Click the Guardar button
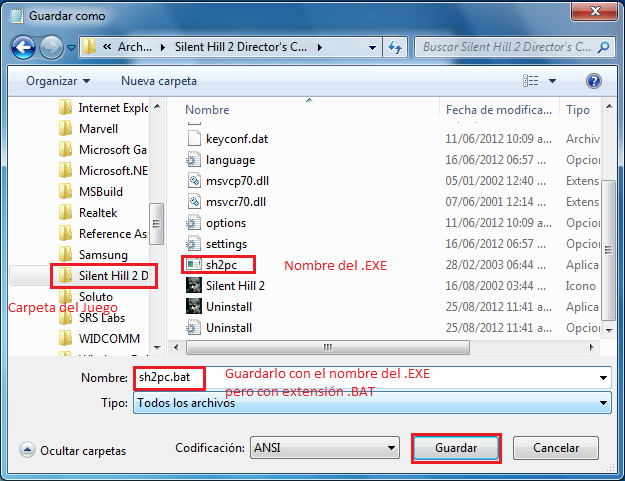The width and height of the screenshot is (625, 481). [x=456, y=448]
